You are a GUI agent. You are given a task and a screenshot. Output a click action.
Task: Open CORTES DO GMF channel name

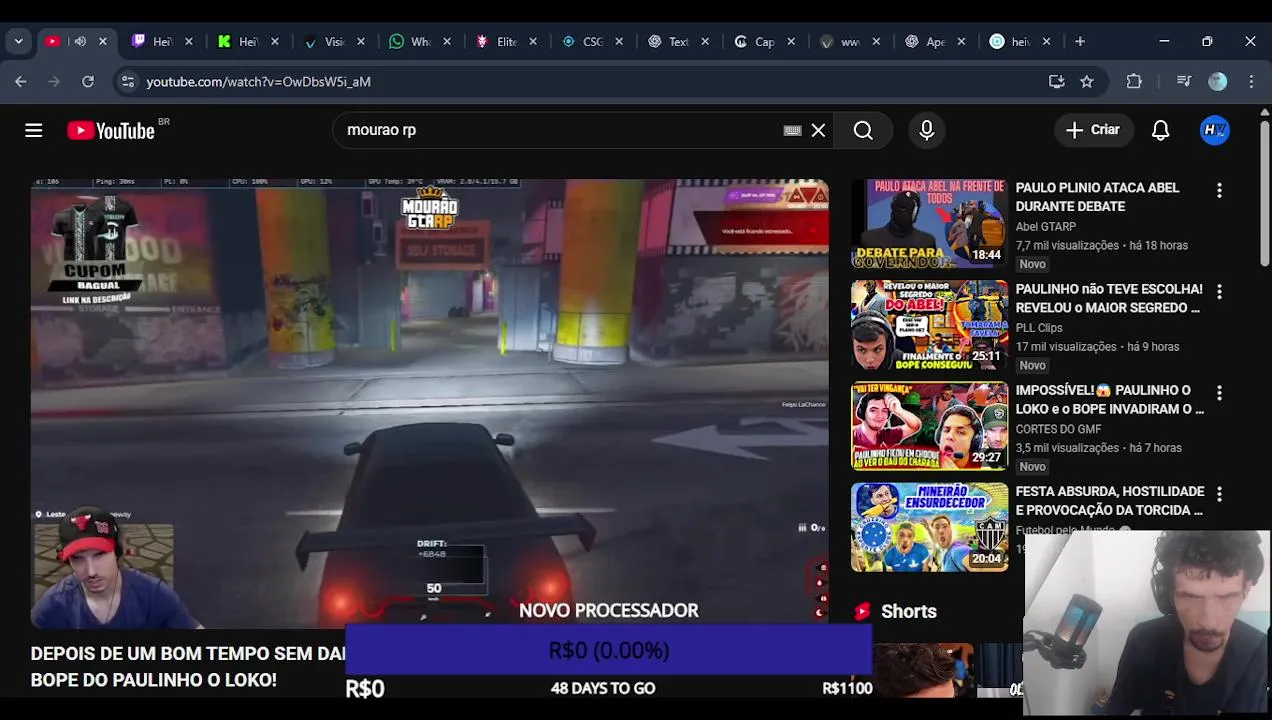pos(1058,429)
